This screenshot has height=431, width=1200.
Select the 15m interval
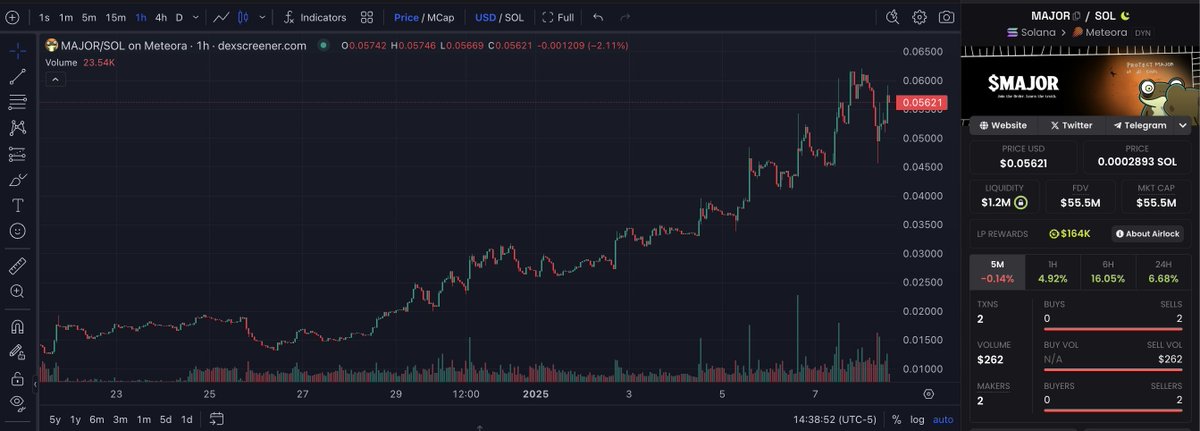[x=116, y=17]
